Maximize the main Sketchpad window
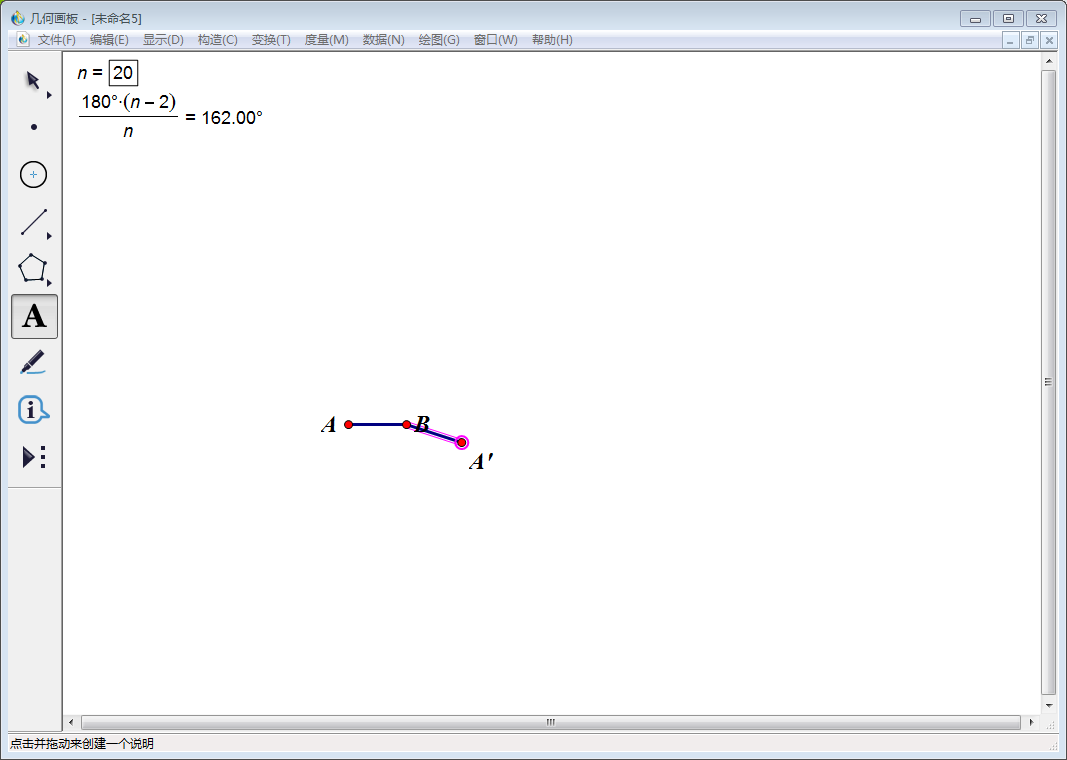1067x760 pixels. 1008,18
